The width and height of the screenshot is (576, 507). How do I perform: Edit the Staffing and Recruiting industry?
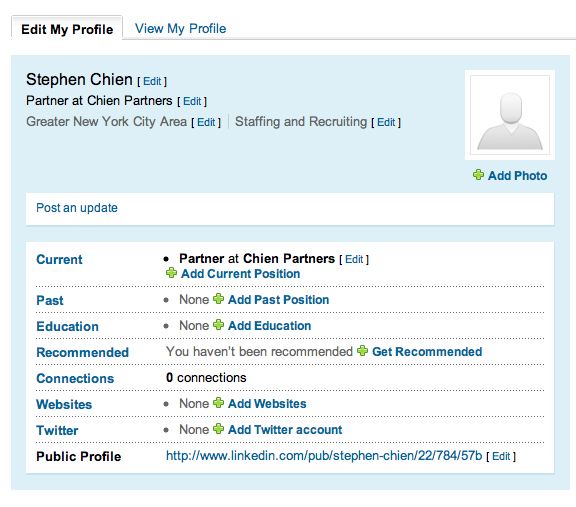386,122
